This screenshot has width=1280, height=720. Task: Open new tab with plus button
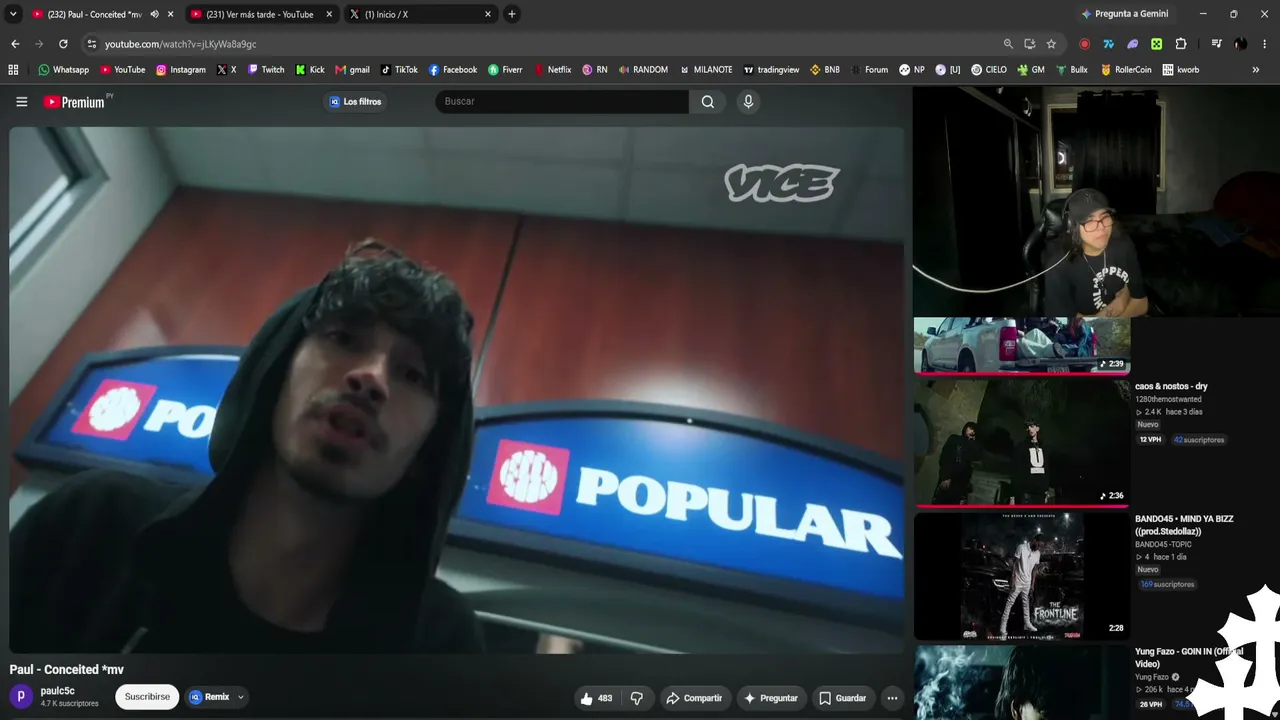pyautogui.click(x=512, y=14)
